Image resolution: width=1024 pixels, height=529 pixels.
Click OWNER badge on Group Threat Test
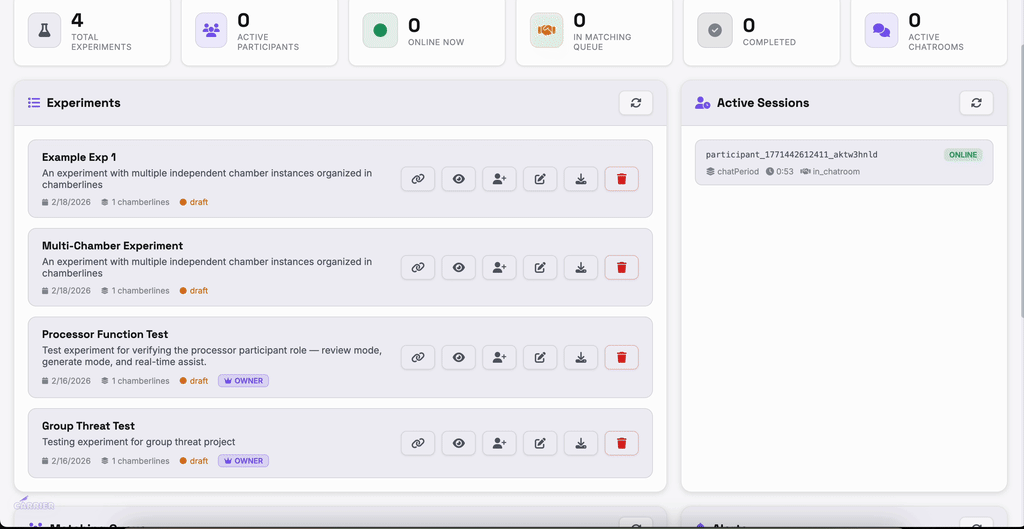click(x=244, y=461)
